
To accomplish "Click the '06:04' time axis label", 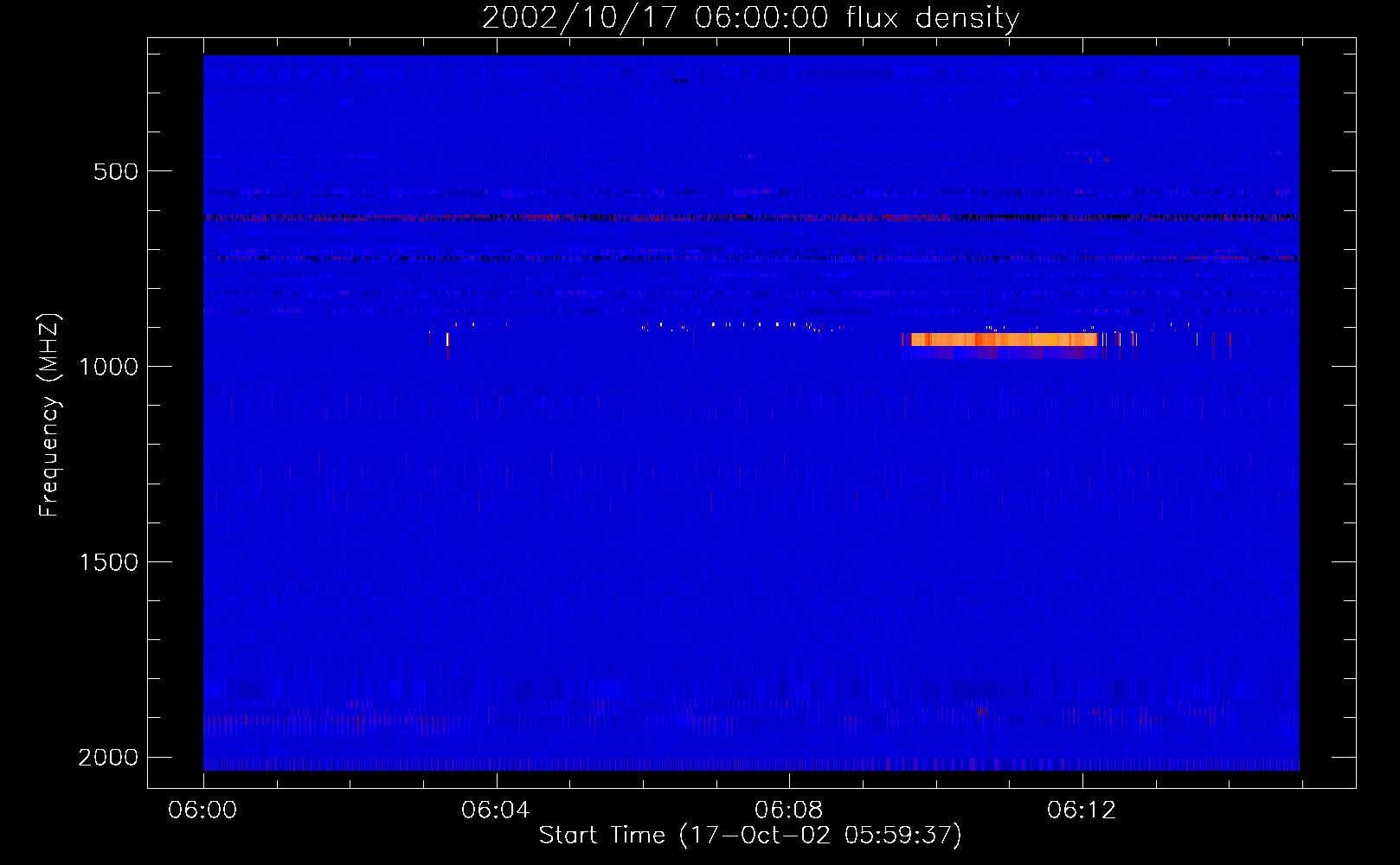I will 496,811.
